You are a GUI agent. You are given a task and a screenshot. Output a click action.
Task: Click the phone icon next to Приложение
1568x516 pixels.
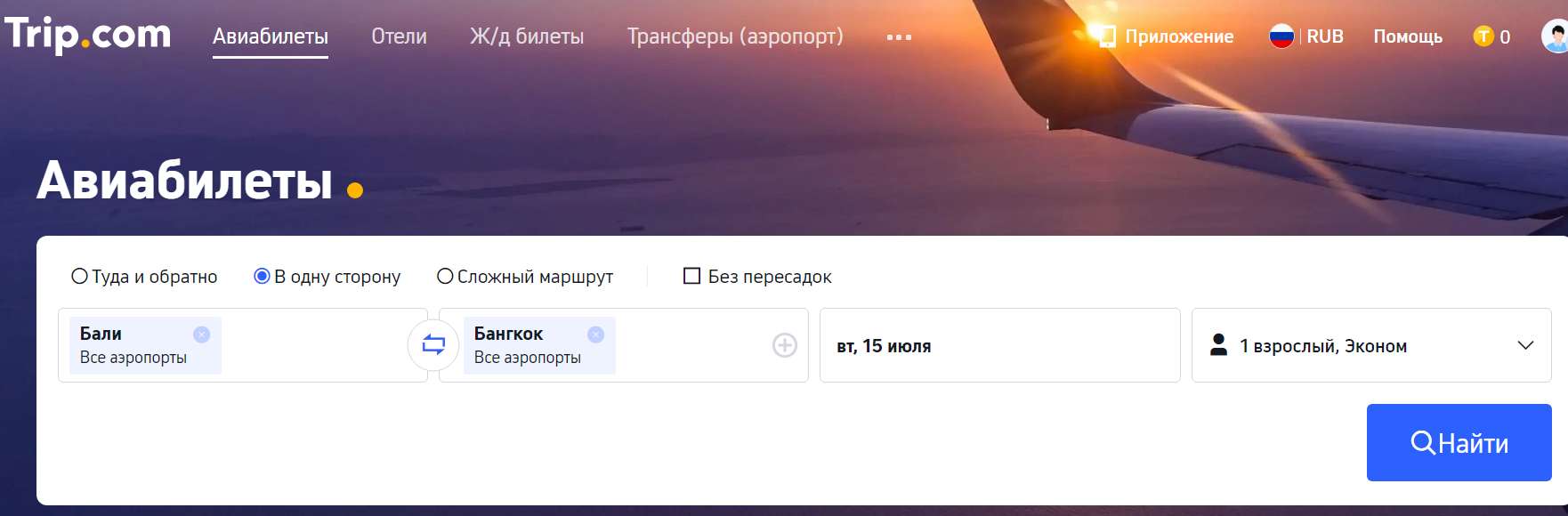coord(1108,36)
